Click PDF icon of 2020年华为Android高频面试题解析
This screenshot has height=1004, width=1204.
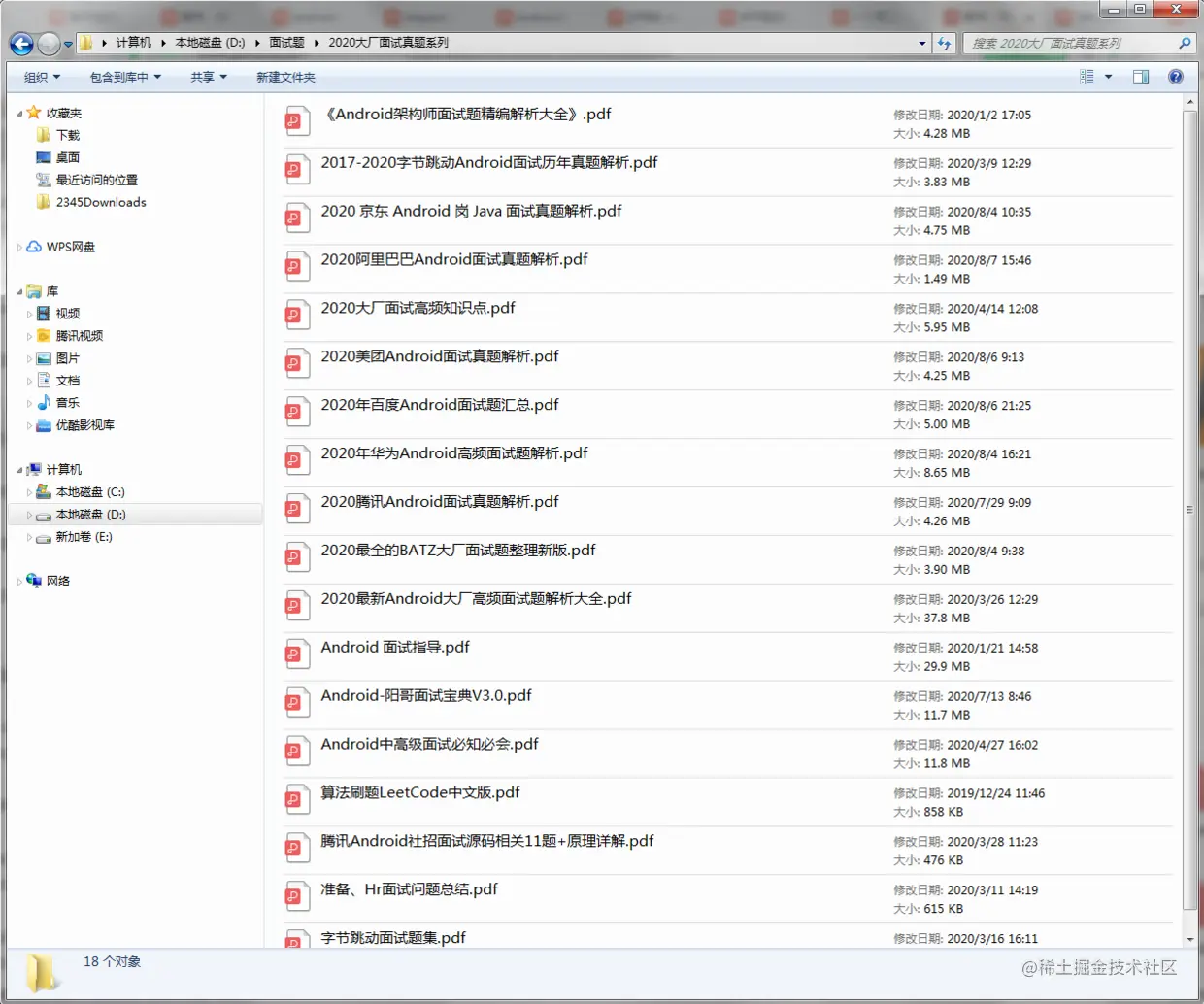pos(296,461)
